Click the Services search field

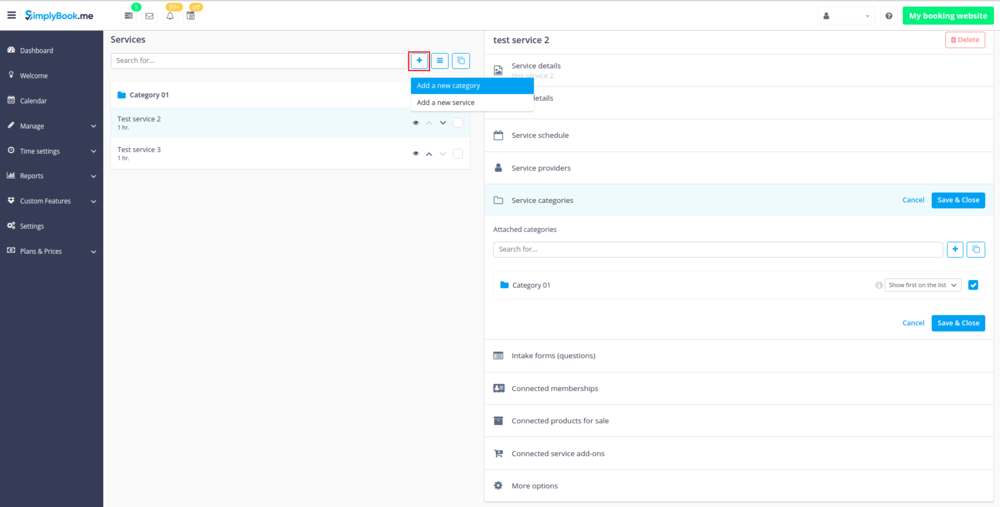(258, 61)
